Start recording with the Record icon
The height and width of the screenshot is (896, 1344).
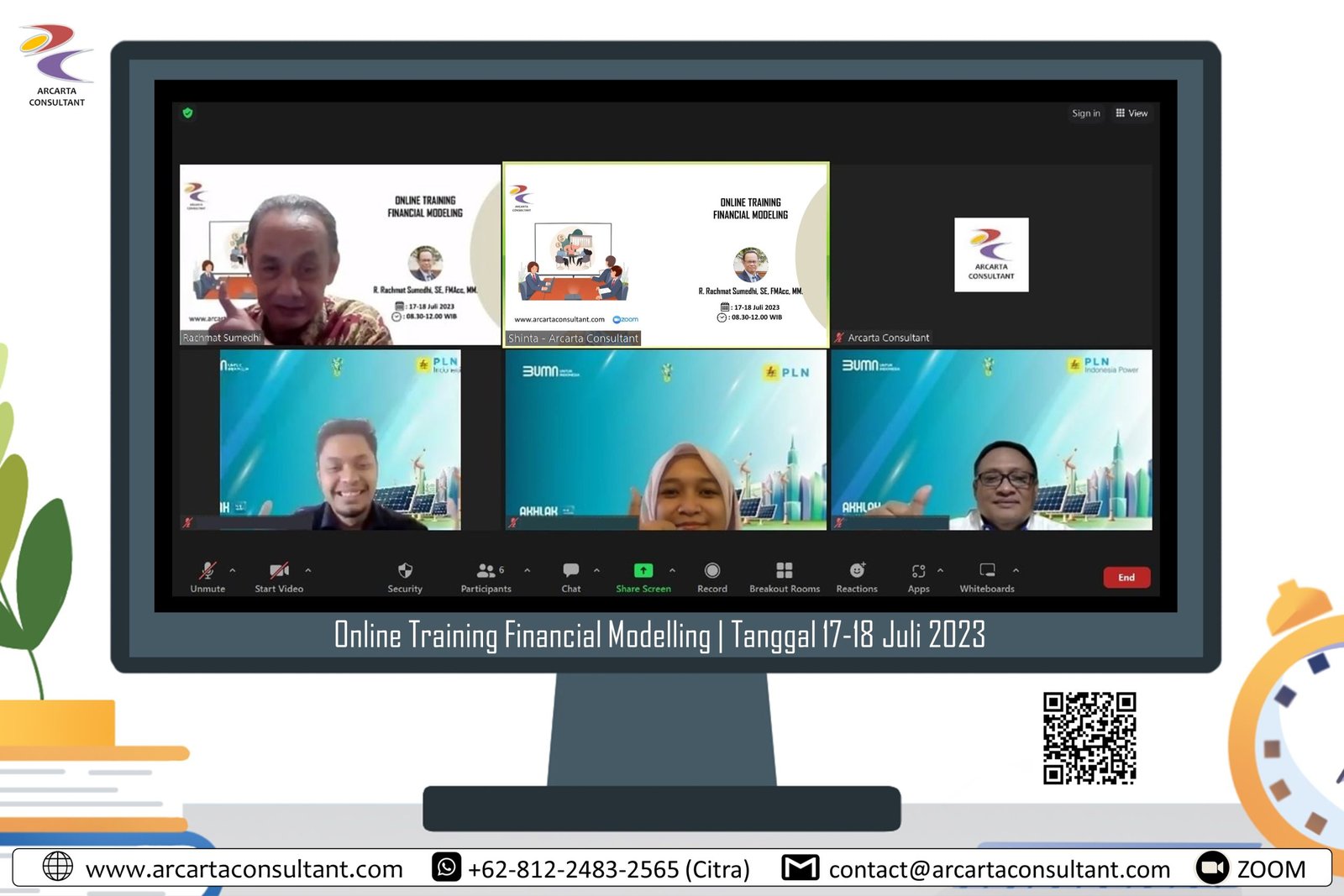coord(712,571)
